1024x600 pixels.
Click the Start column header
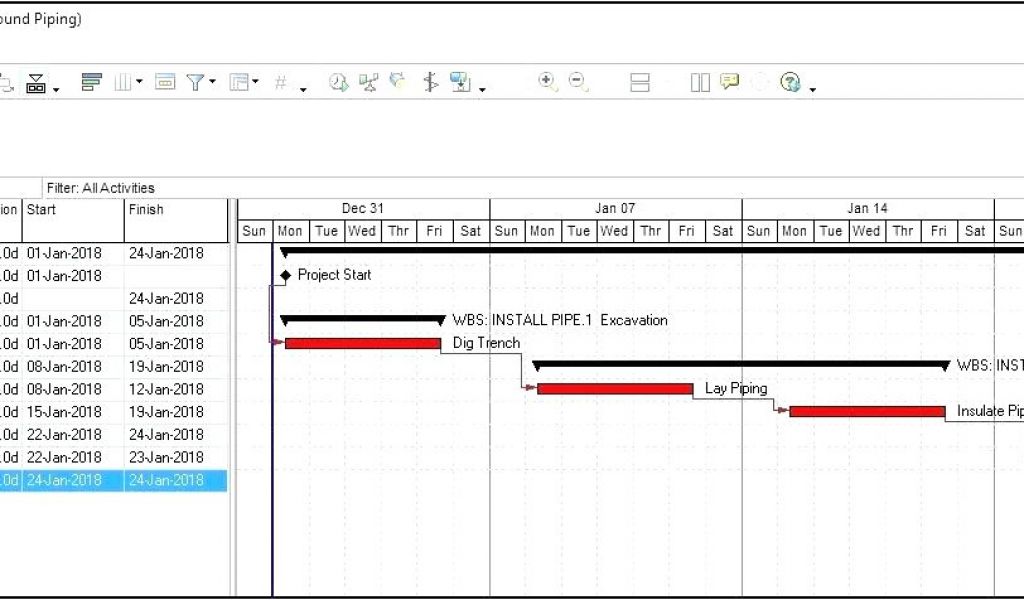[x=72, y=210]
